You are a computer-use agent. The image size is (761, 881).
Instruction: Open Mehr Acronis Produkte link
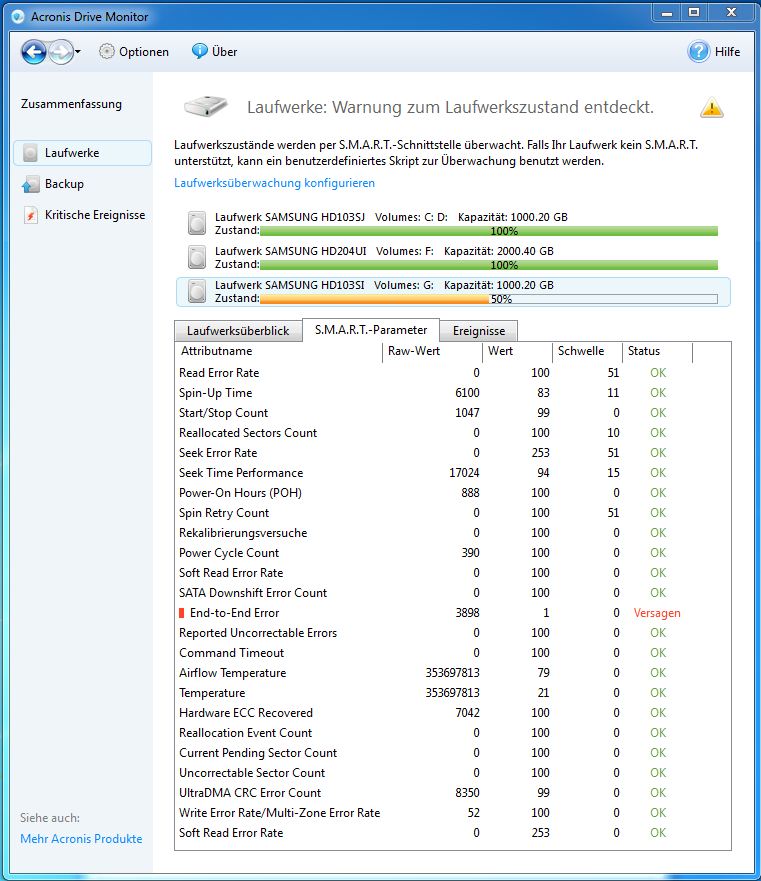(x=81, y=839)
